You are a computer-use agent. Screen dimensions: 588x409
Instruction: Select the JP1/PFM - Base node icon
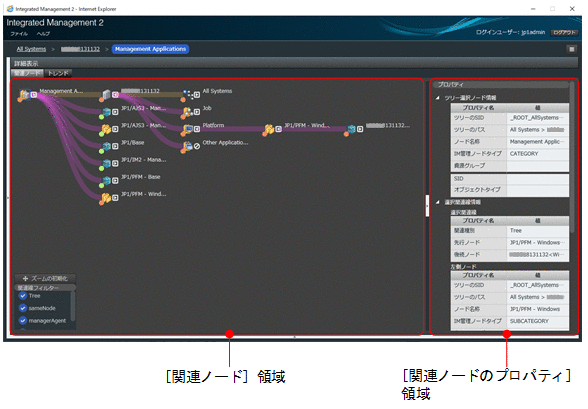point(106,181)
